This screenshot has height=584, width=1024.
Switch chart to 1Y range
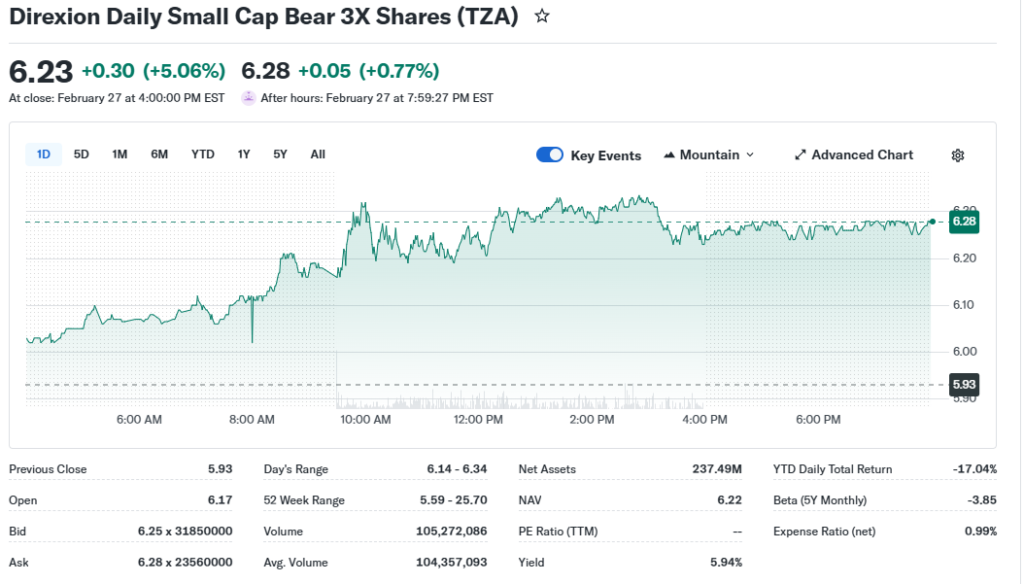[244, 154]
